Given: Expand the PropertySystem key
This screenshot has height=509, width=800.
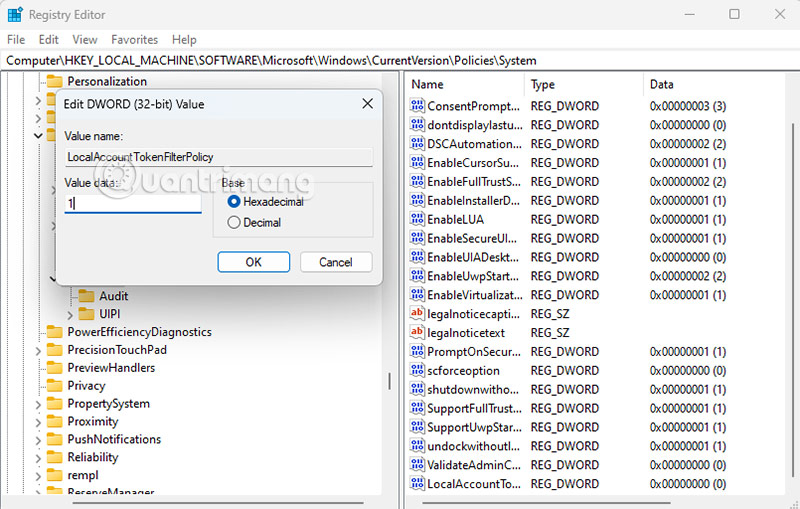Looking at the screenshot, I should (38, 404).
